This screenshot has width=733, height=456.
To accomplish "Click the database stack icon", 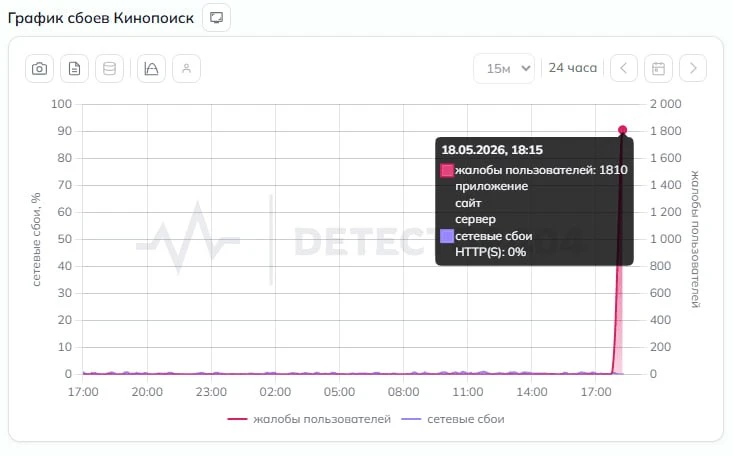I will [109, 69].
